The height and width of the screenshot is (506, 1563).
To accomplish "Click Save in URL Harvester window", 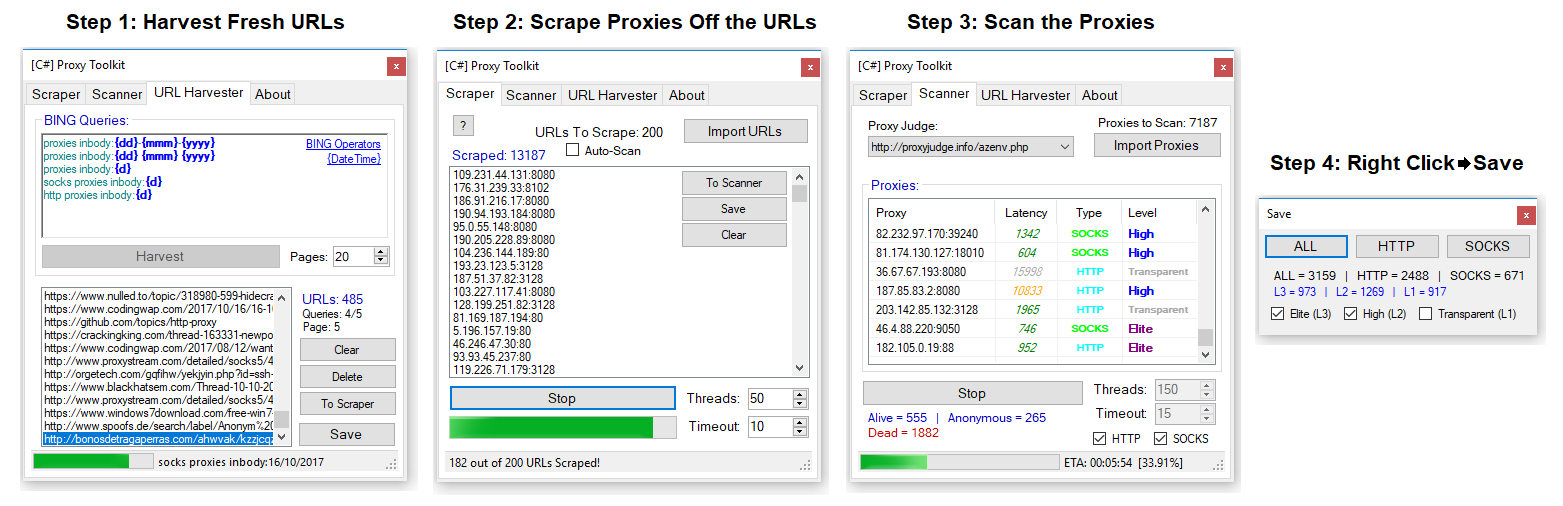I will (347, 434).
